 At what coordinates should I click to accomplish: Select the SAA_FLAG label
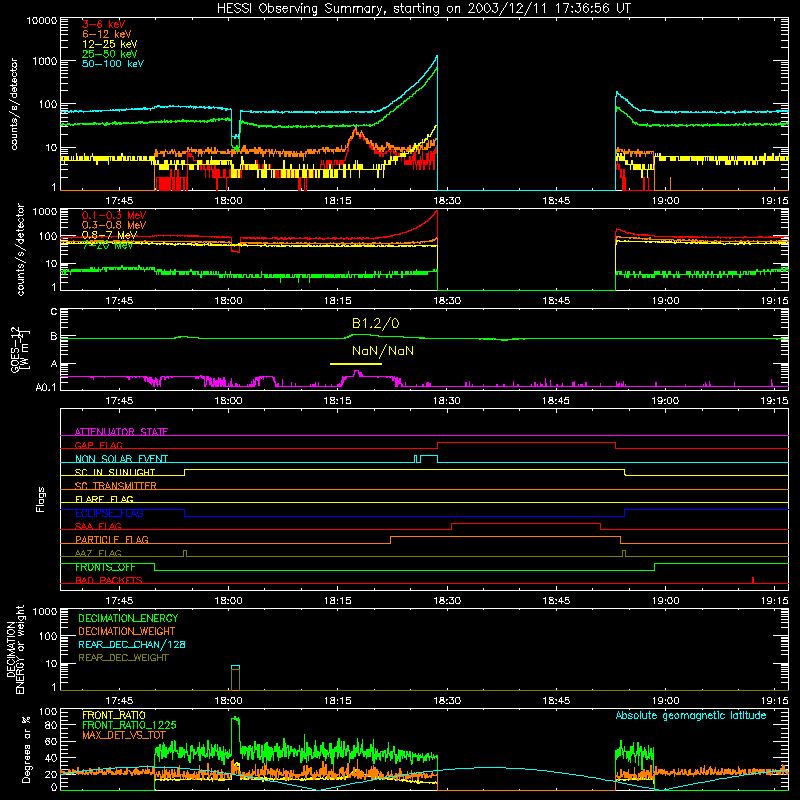(98, 526)
